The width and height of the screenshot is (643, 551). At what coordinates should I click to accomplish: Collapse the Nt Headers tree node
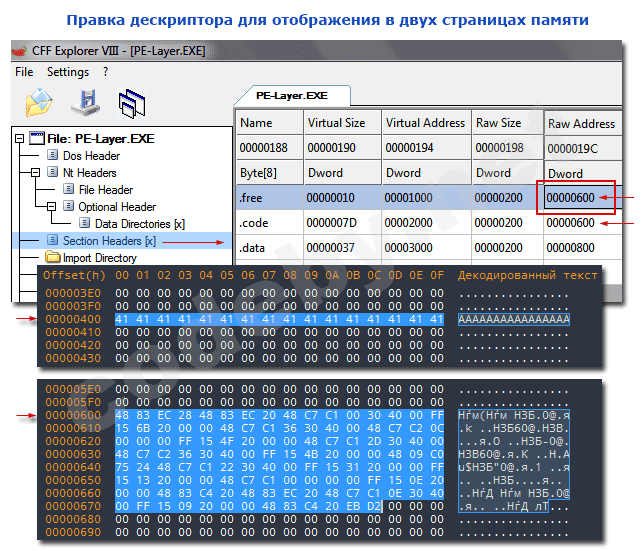coord(36,172)
